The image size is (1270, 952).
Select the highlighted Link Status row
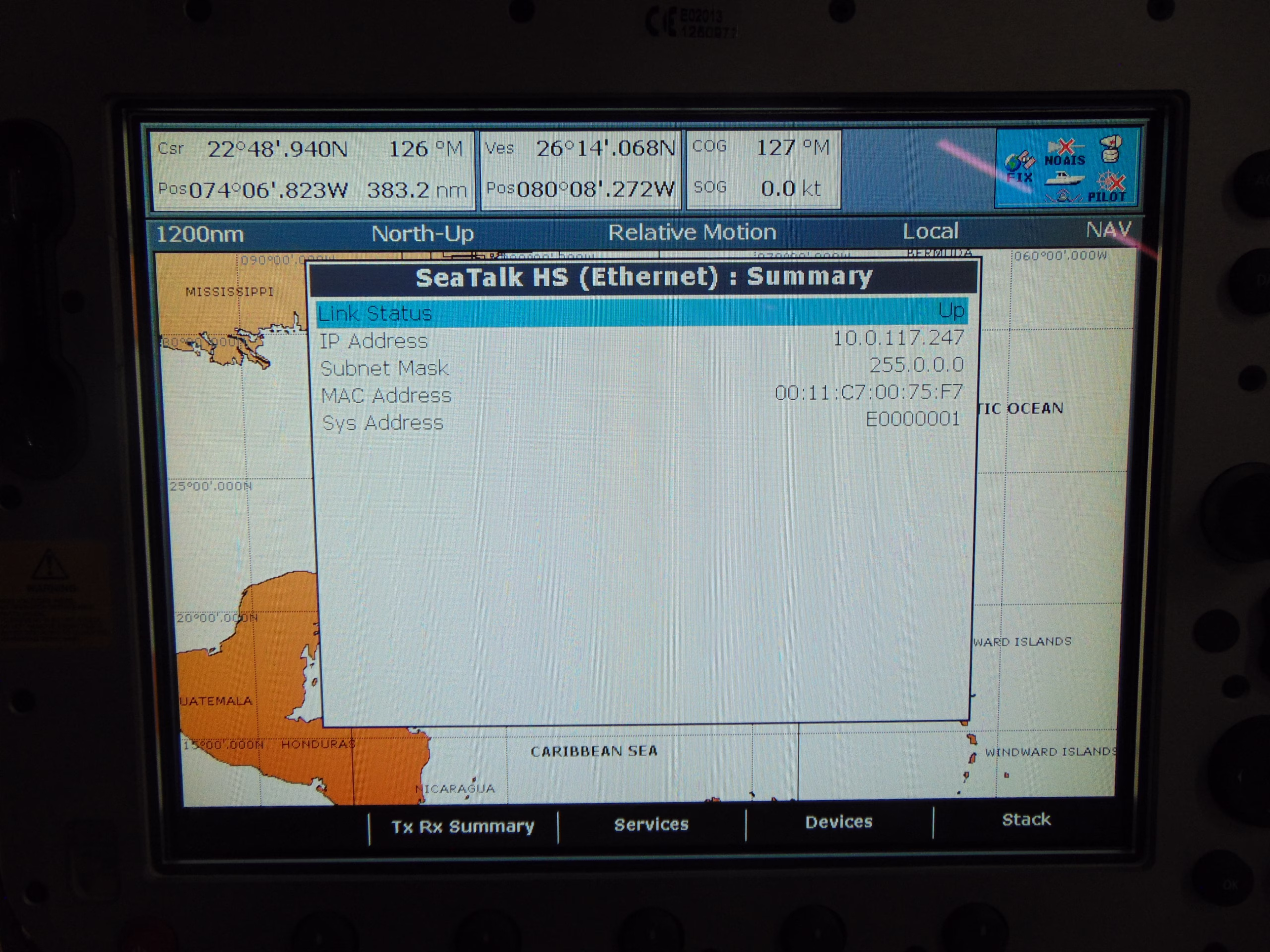(x=642, y=313)
